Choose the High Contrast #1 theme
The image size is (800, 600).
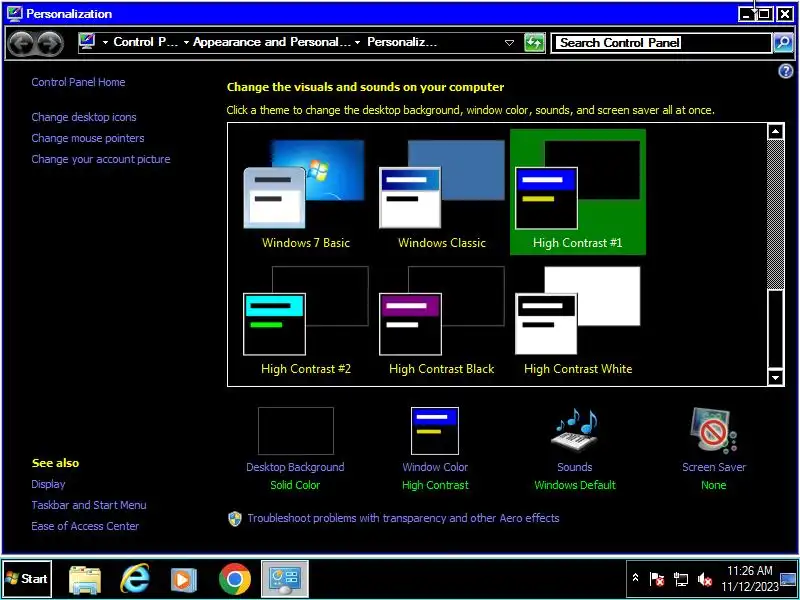click(578, 192)
